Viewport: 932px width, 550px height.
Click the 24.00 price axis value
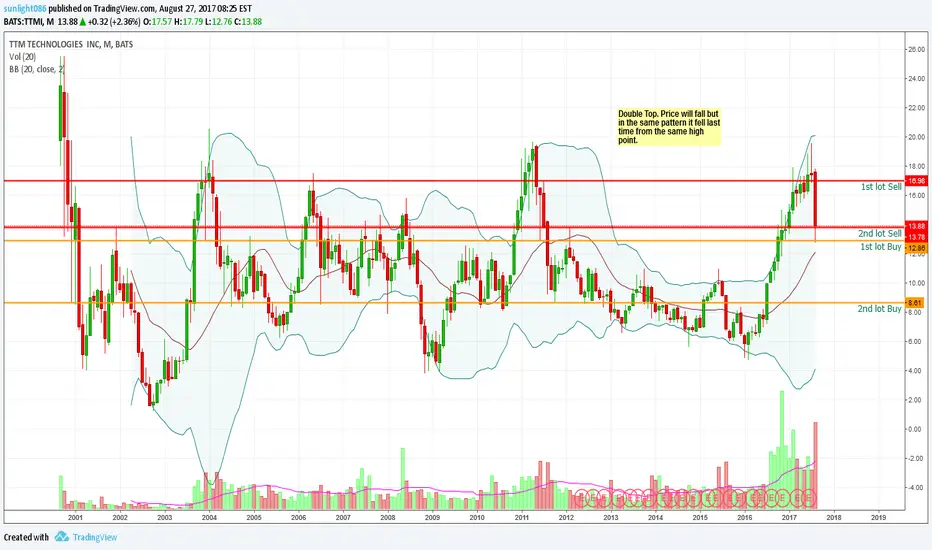click(916, 78)
